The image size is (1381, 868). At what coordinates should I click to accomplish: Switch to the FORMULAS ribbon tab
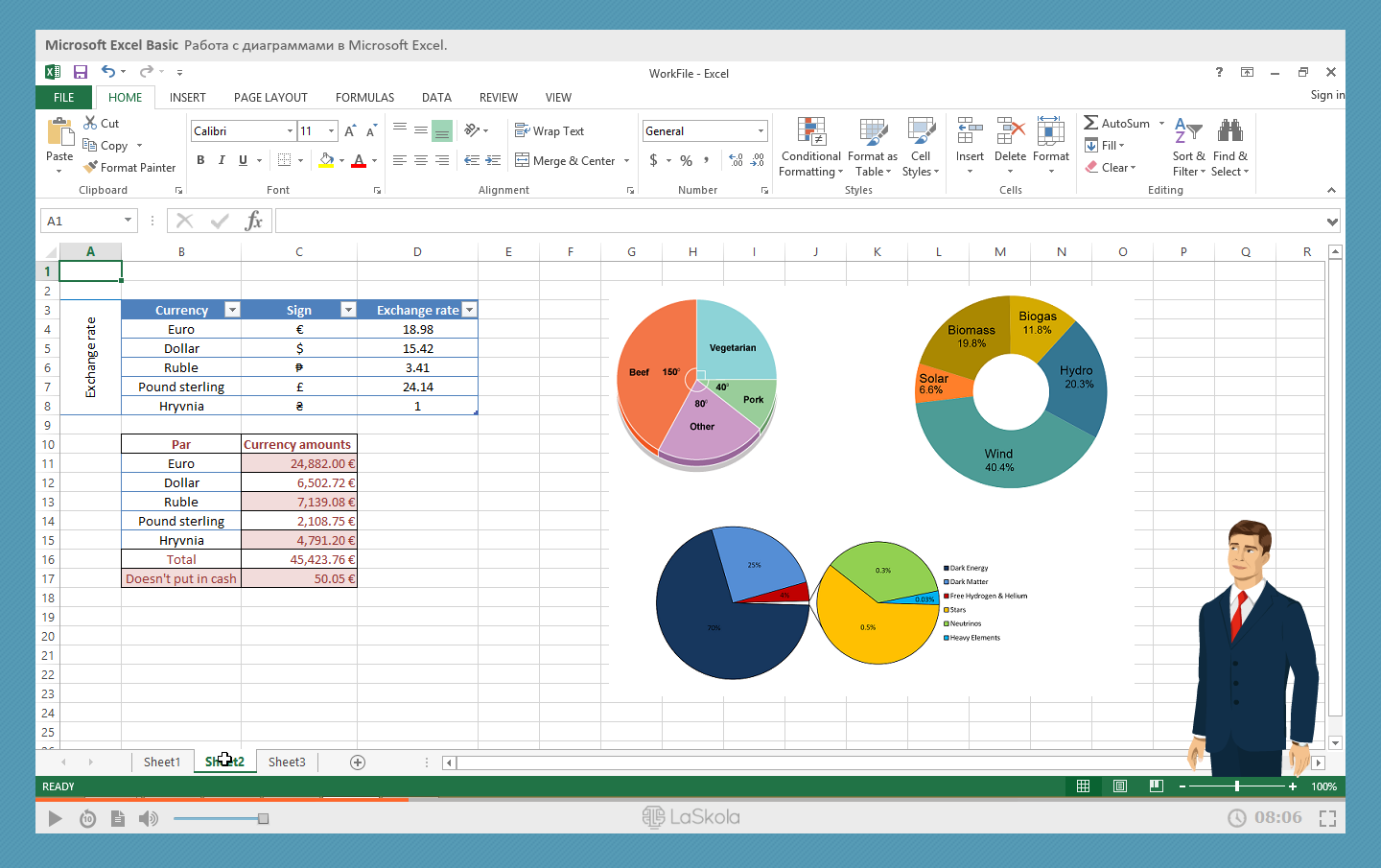pyautogui.click(x=364, y=98)
